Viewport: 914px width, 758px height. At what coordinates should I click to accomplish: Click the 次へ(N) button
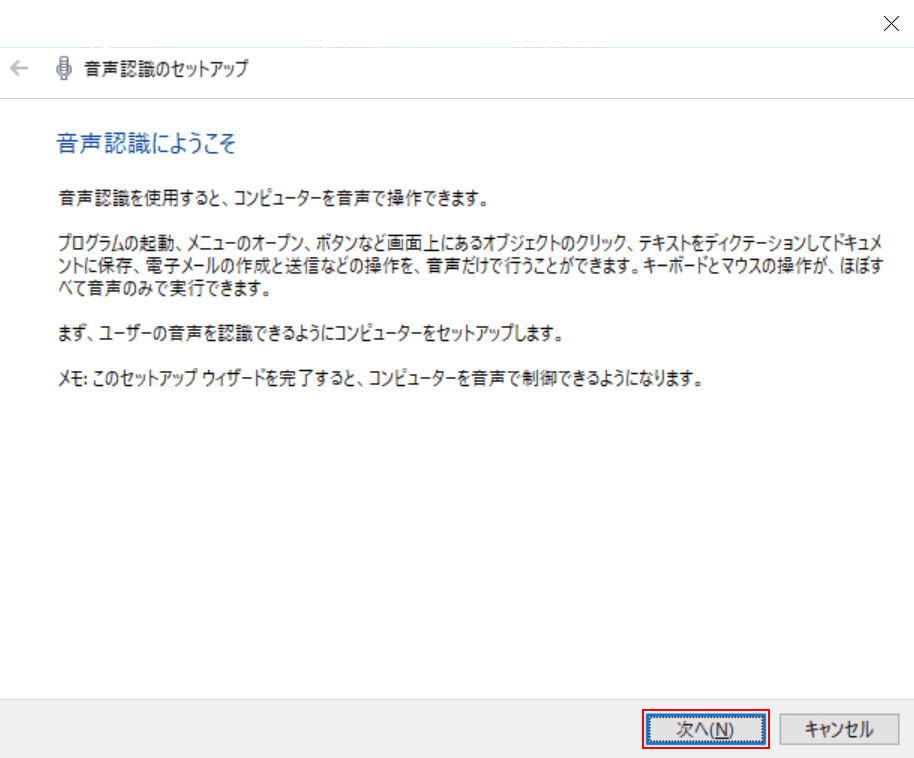705,729
